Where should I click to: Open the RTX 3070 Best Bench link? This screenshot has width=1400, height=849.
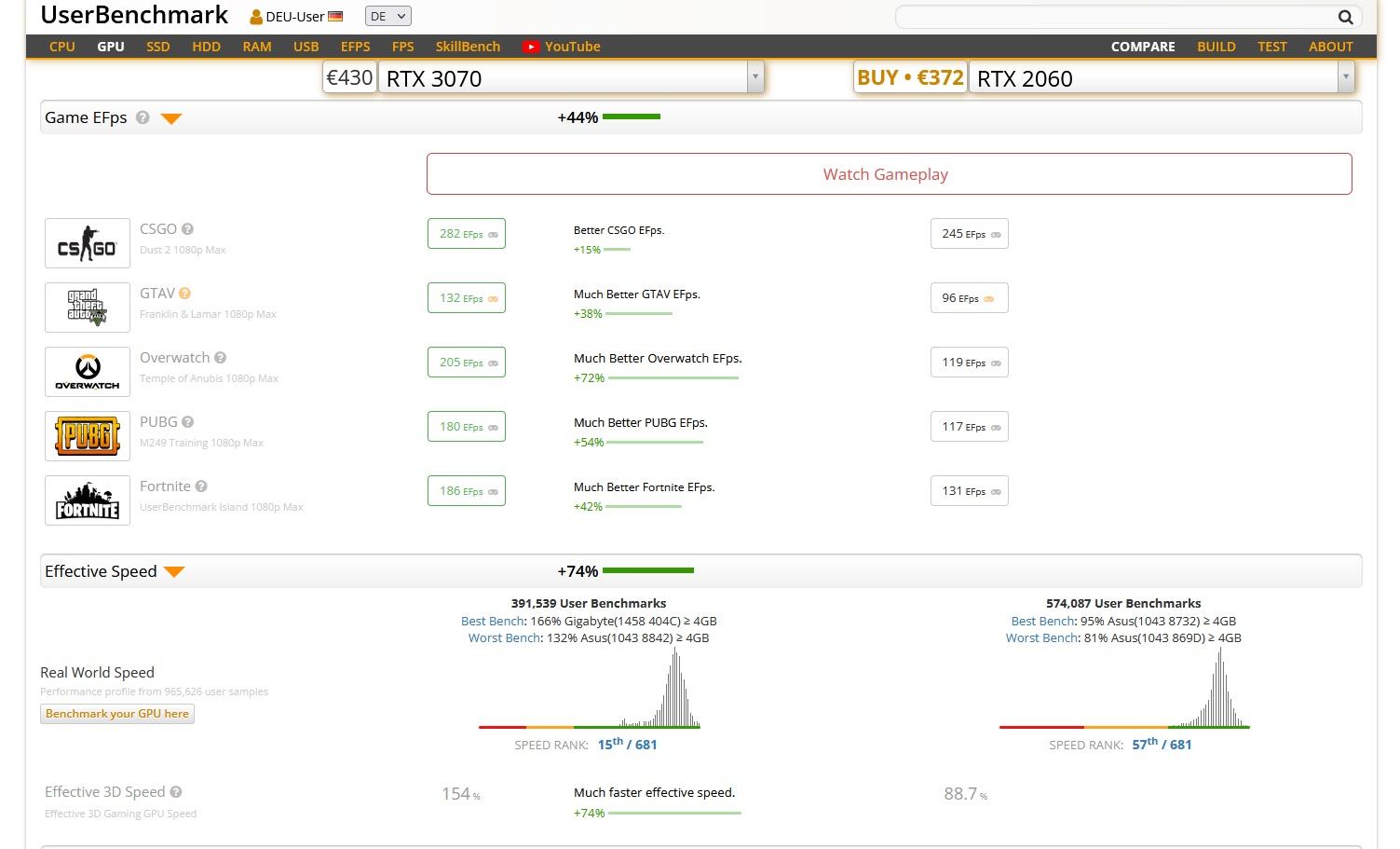pos(493,622)
